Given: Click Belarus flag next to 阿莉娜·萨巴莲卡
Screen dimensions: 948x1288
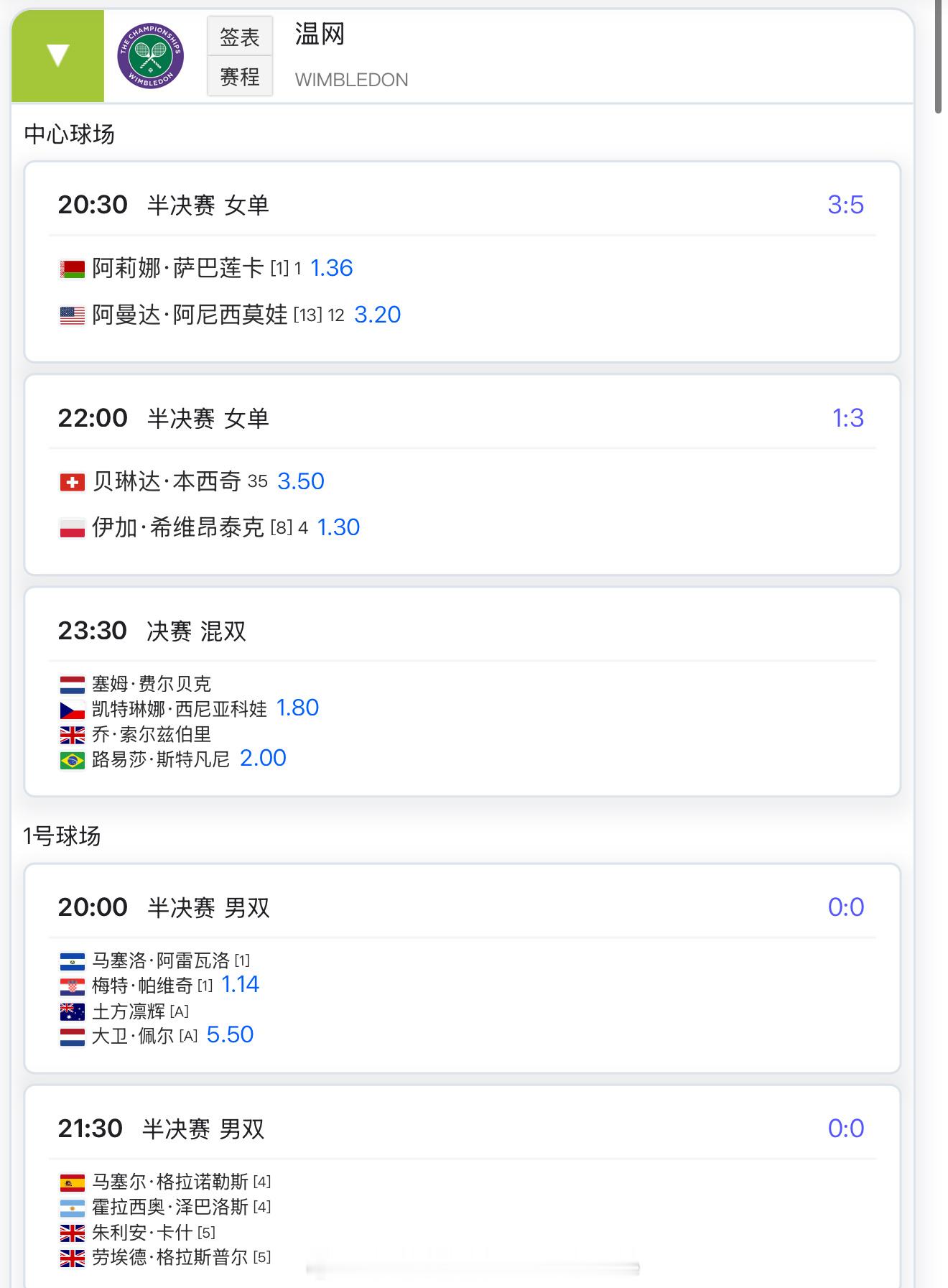Looking at the screenshot, I should [72, 269].
